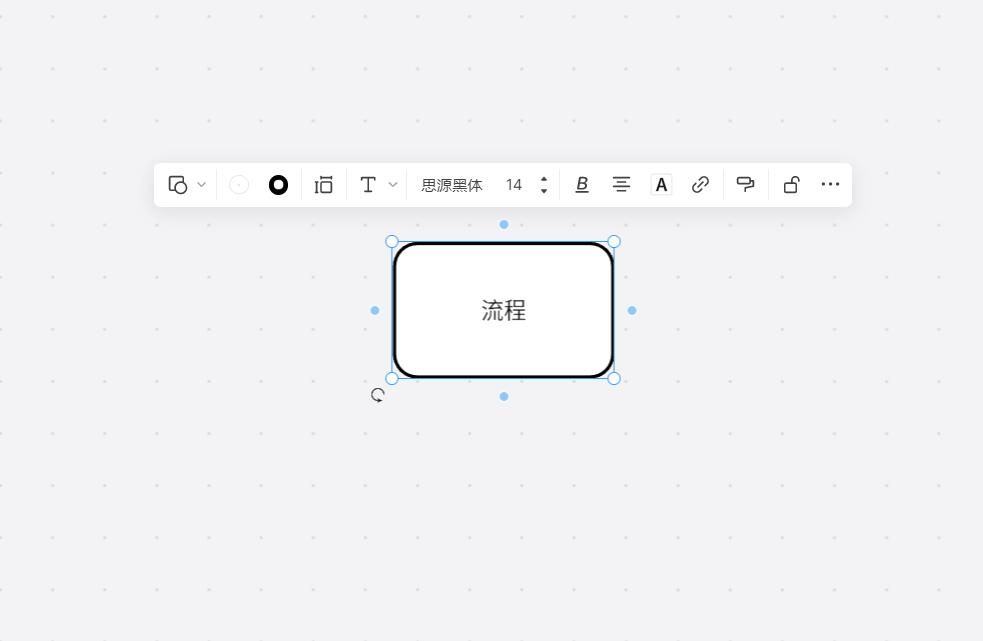Expand the shape type dropdown chevron
This screenshot has height=641, width=983.
click(201, 184)
